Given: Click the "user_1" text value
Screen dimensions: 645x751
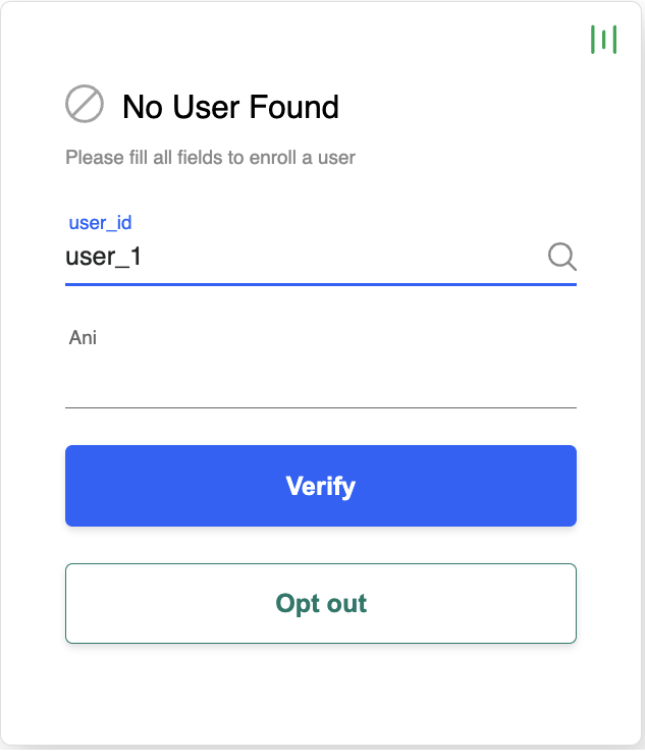Looking at the screenshot, I should click(103, 257).
